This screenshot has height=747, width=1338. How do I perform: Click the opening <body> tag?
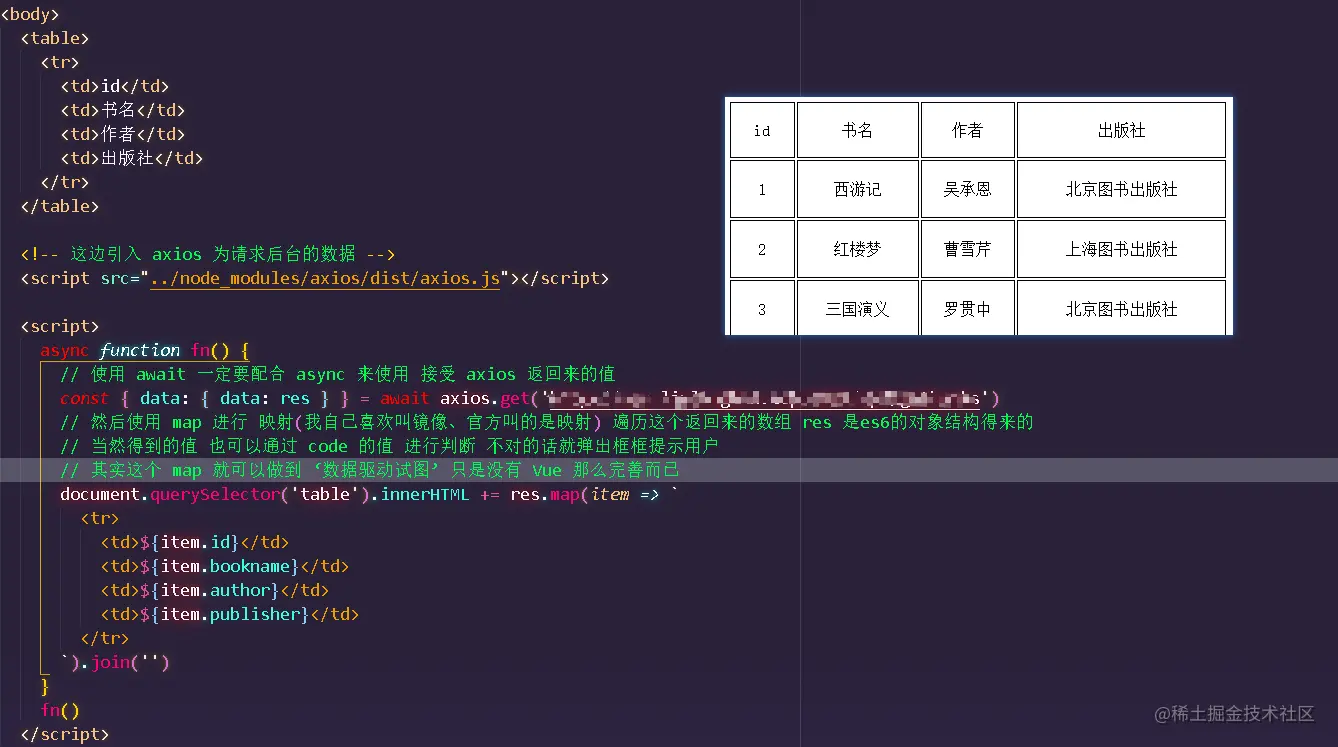click(x=30, y=14)
